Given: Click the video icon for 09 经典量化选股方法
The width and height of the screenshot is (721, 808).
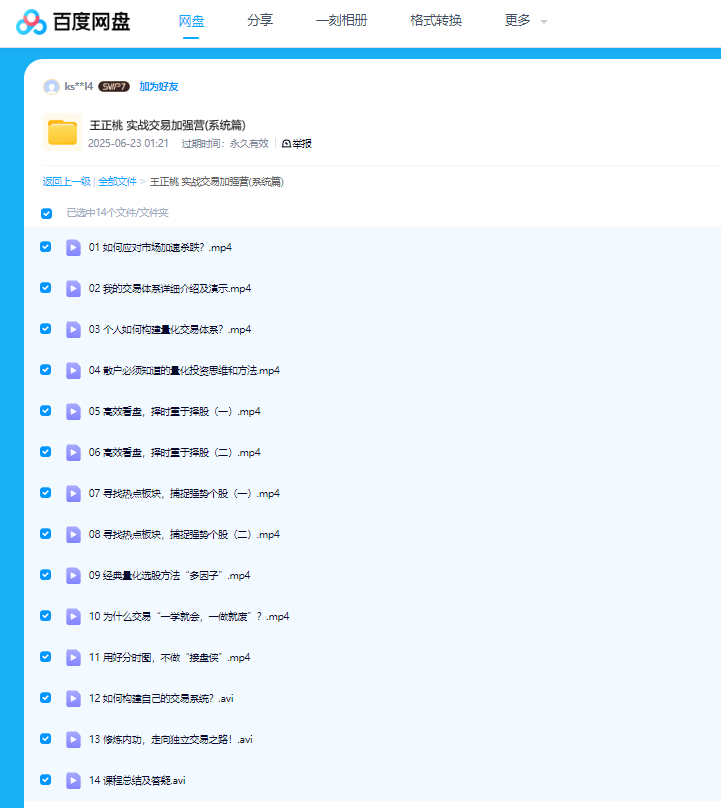Looking at the screenshot, I should [73, 575].
